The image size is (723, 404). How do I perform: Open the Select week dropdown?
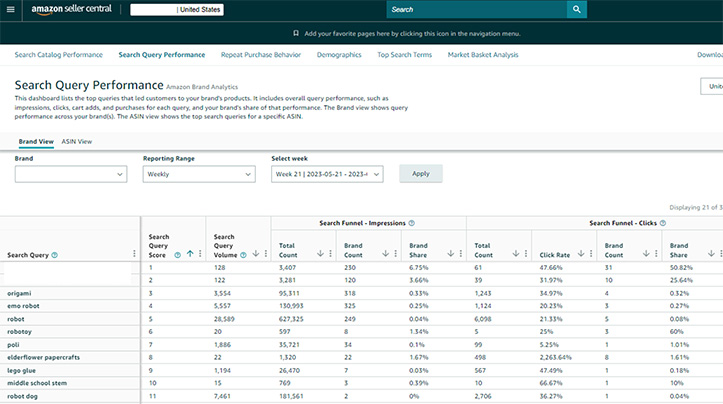point(327,174)
